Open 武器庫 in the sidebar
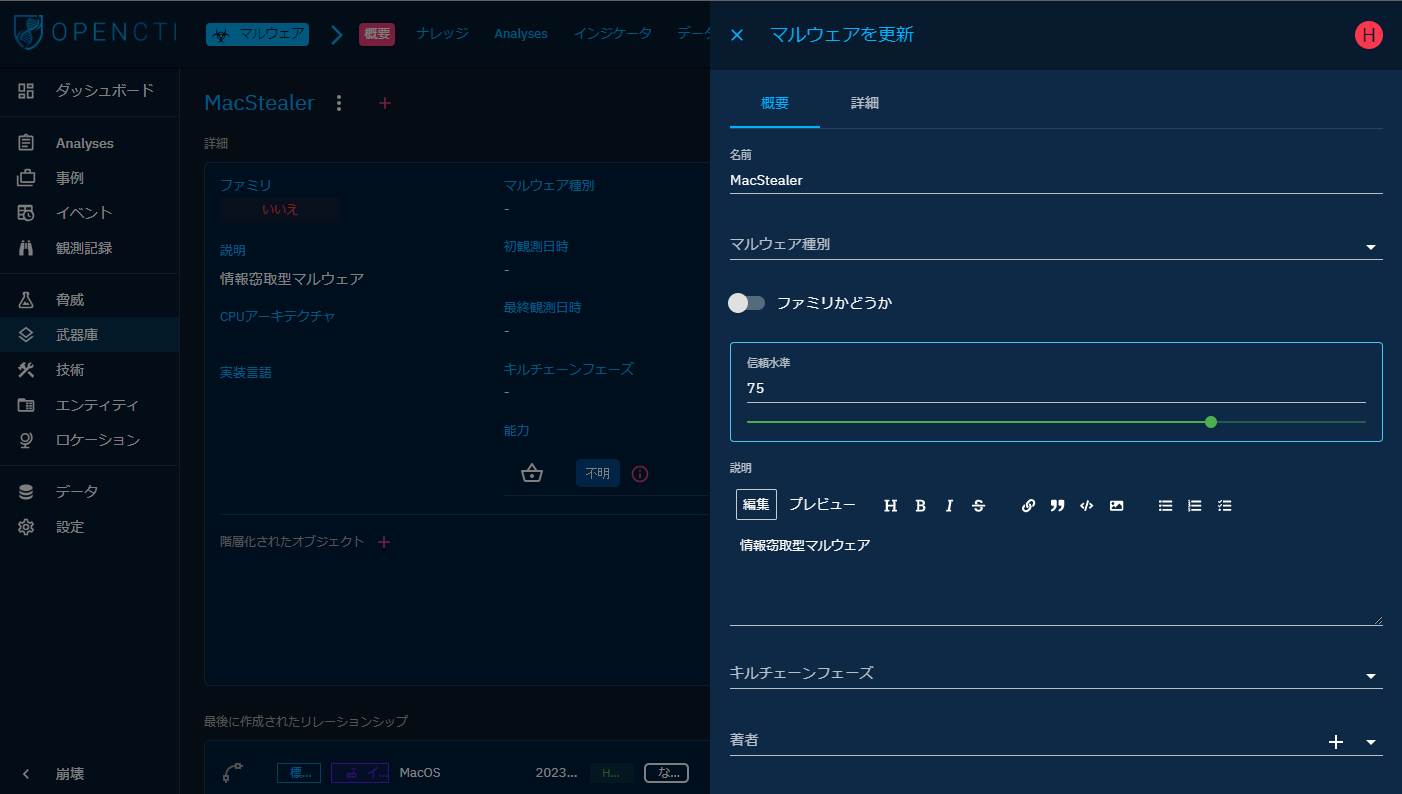This screenshot has height=794, width=1402. (90, 335)
